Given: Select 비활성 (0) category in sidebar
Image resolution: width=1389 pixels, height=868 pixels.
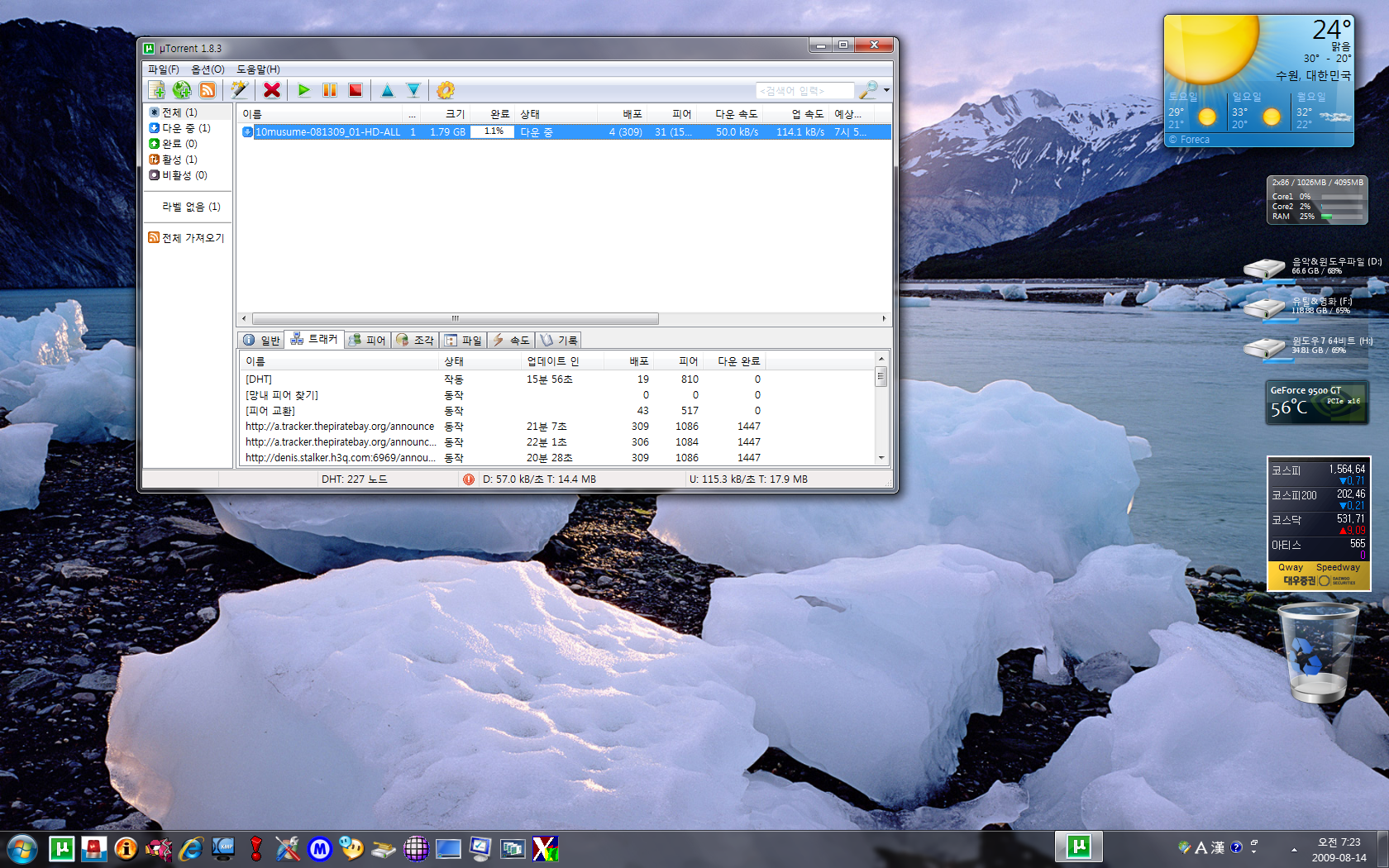Looking at the screenshot, I should [179, 175].
